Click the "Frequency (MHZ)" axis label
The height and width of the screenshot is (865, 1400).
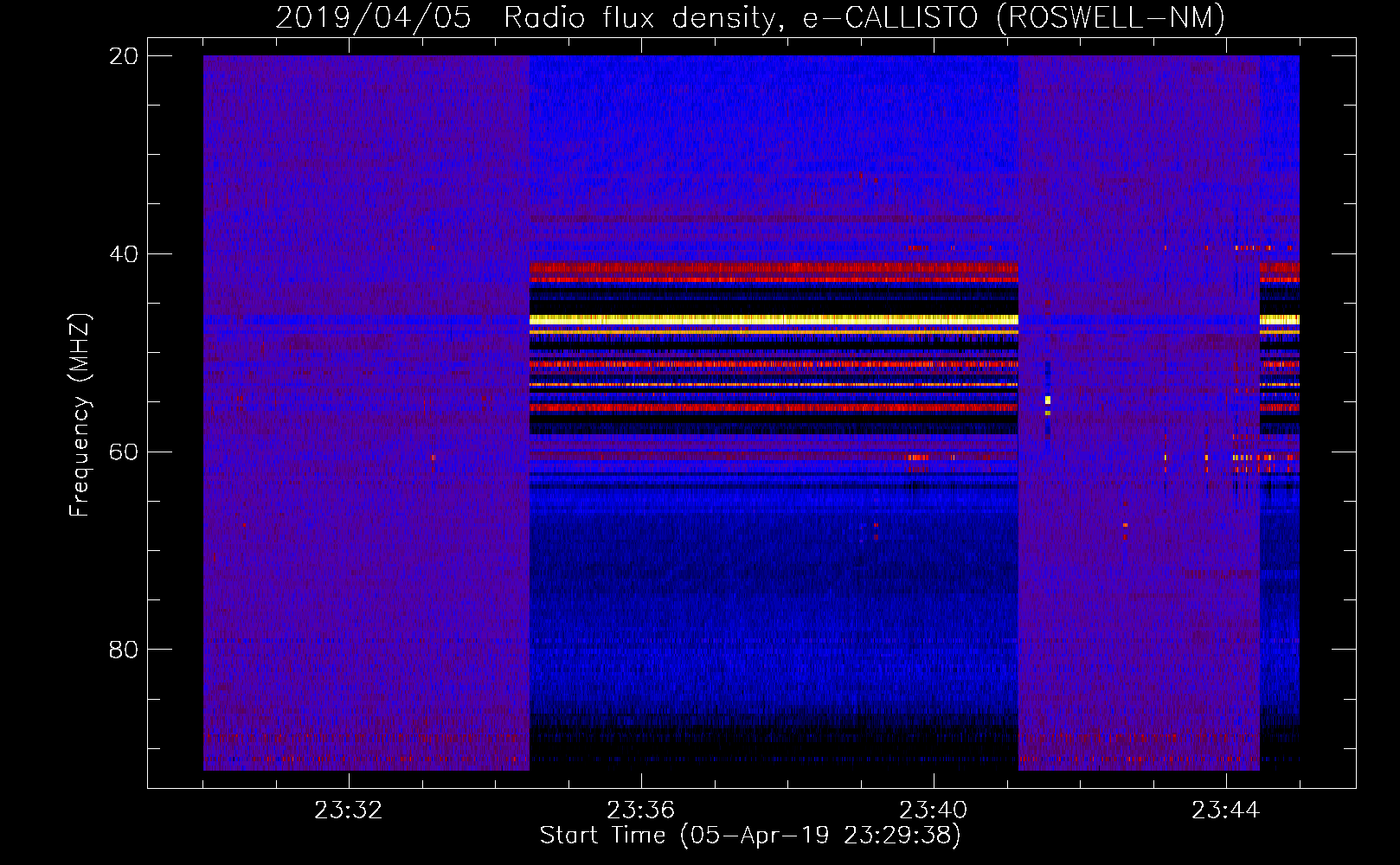coord(80,414)
